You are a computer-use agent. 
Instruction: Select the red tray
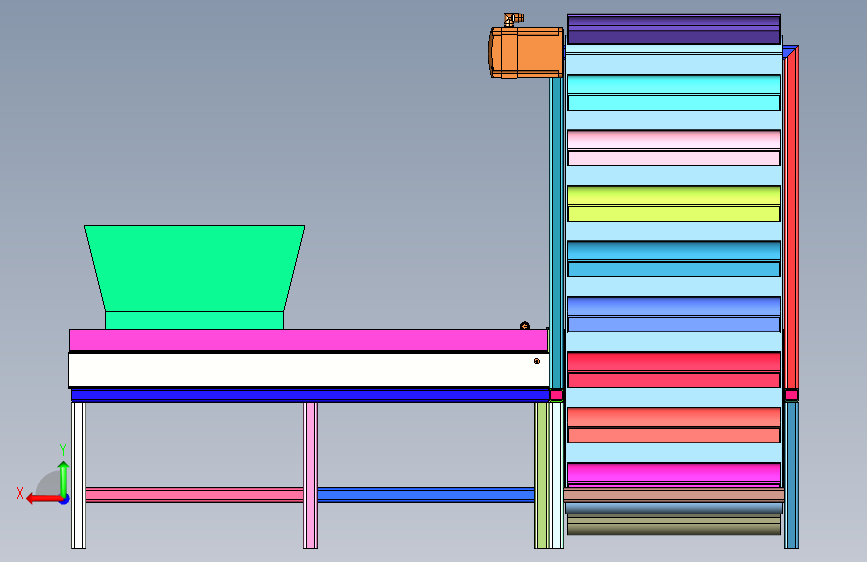point(673,370)
